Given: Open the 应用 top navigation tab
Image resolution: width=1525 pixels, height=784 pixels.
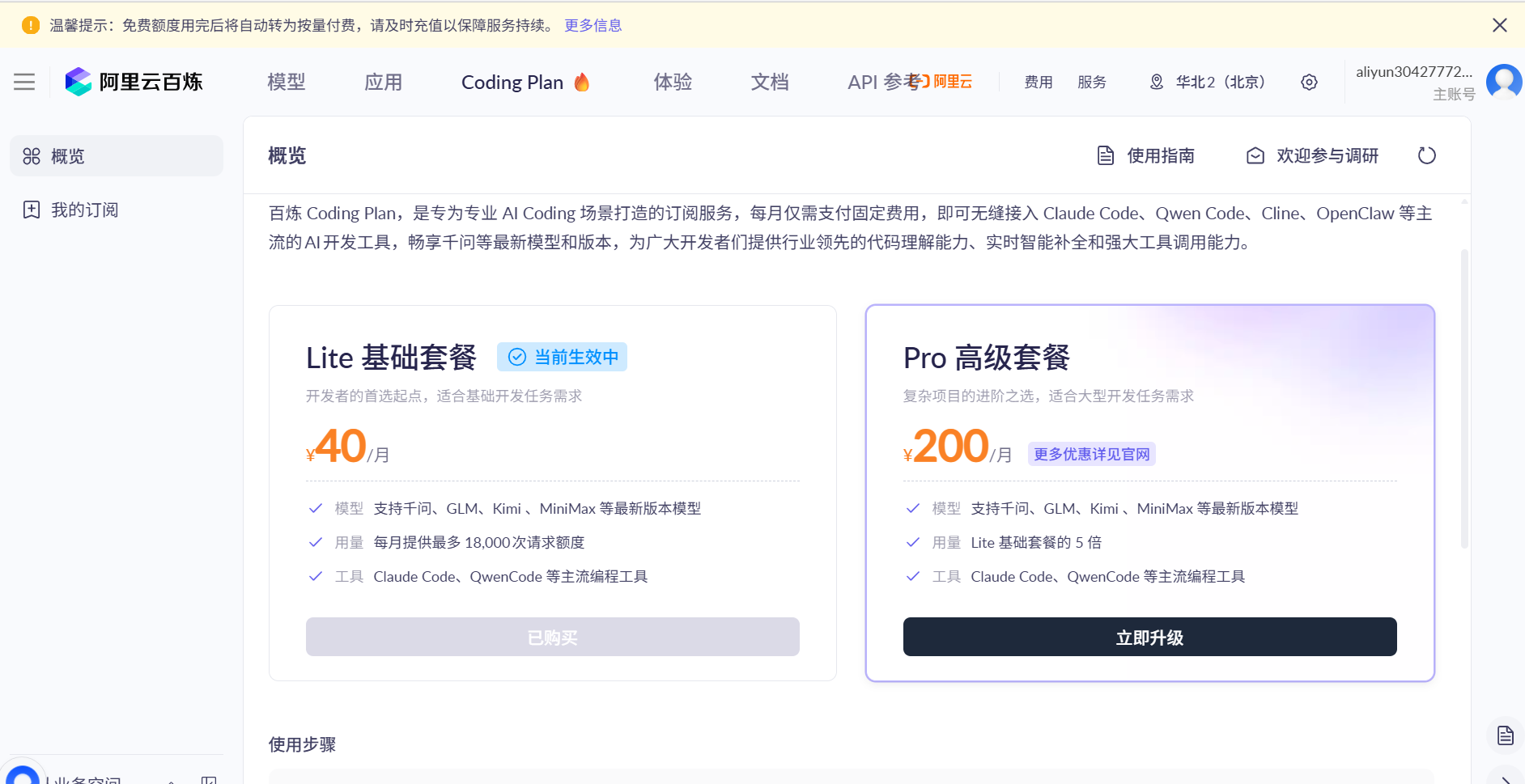Looking at the screenshot, I should (384, 82).
